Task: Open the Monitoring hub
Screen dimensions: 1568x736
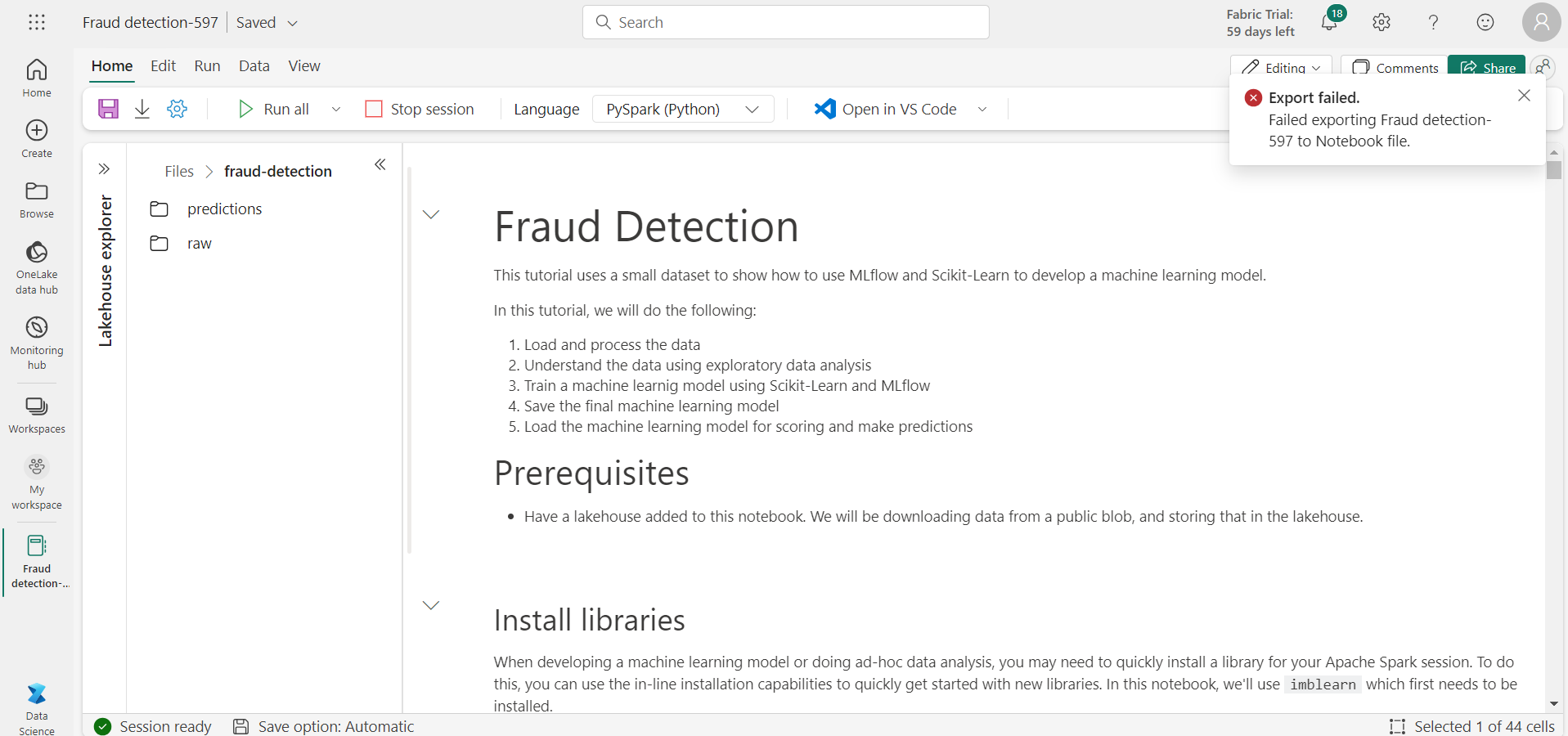Action: click(36, 341)
